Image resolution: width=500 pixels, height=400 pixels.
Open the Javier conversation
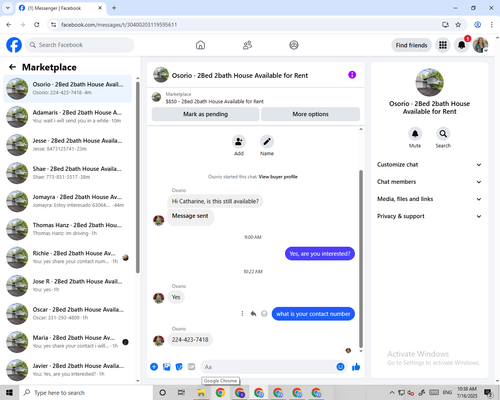tap(67, 370)
